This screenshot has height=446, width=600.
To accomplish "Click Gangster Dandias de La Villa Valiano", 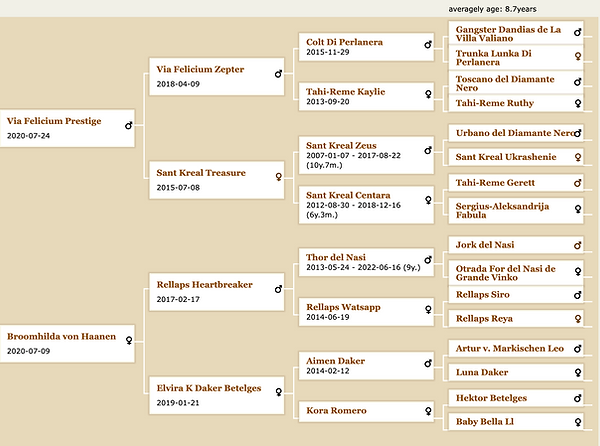I will [509, 34].
